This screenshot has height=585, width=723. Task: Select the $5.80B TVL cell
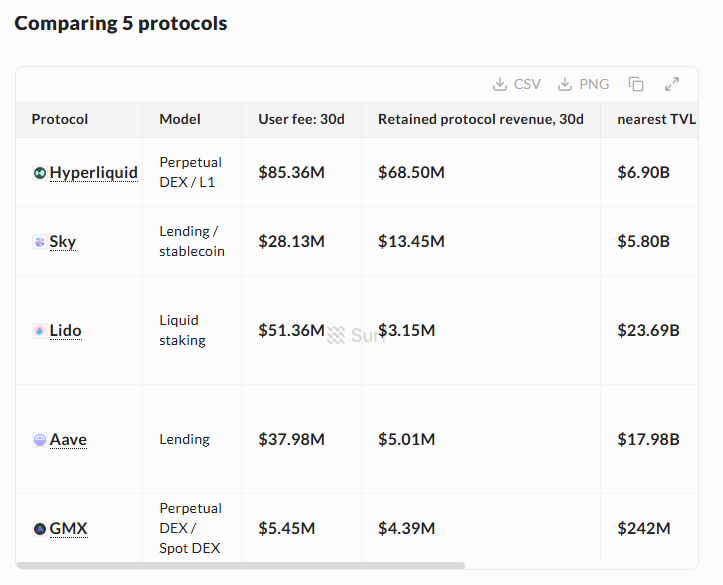649,242
